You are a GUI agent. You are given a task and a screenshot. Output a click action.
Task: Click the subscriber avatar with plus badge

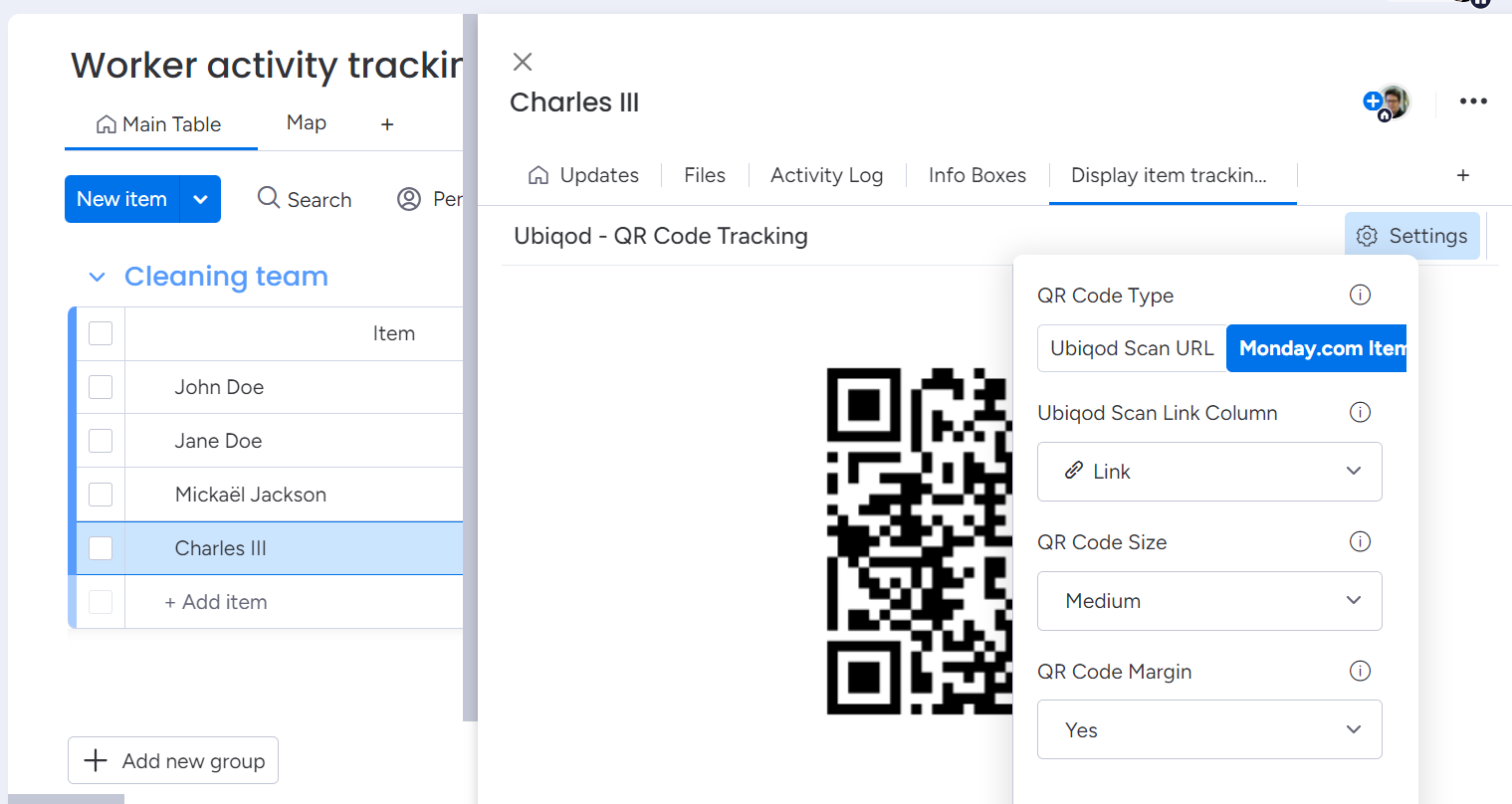tap(1388, 101)
